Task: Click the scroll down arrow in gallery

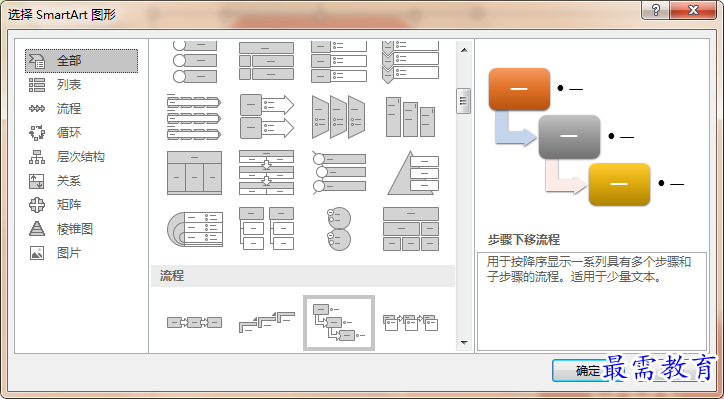Action: (464, 343)
